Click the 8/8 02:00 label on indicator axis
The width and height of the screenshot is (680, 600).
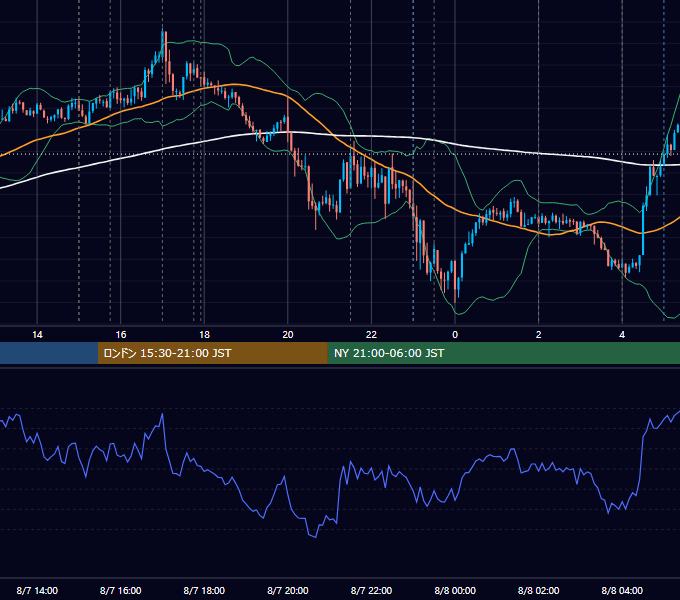pos(539,590)
